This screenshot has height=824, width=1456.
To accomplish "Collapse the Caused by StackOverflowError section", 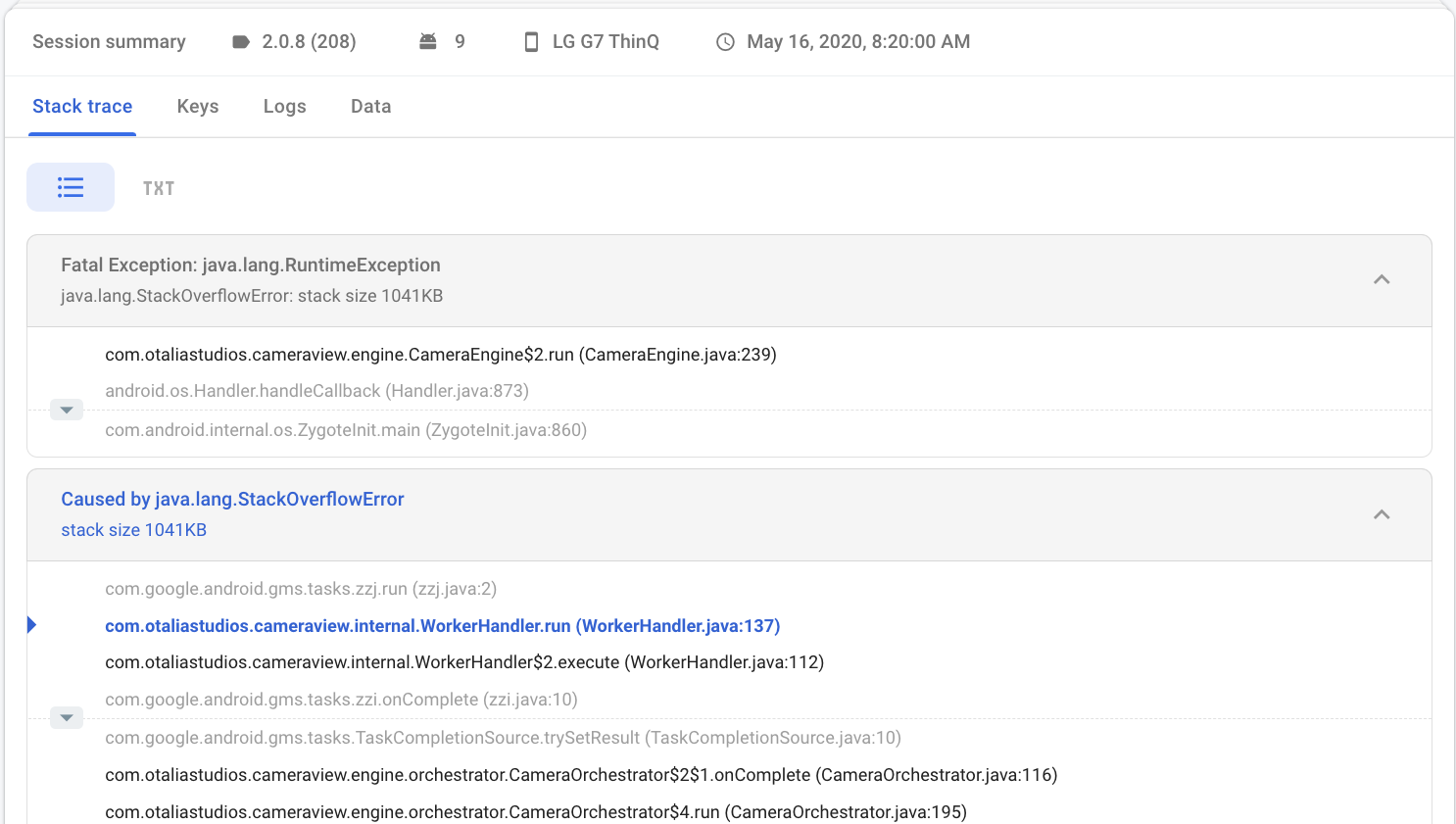I will click(x=1382, y=513).
